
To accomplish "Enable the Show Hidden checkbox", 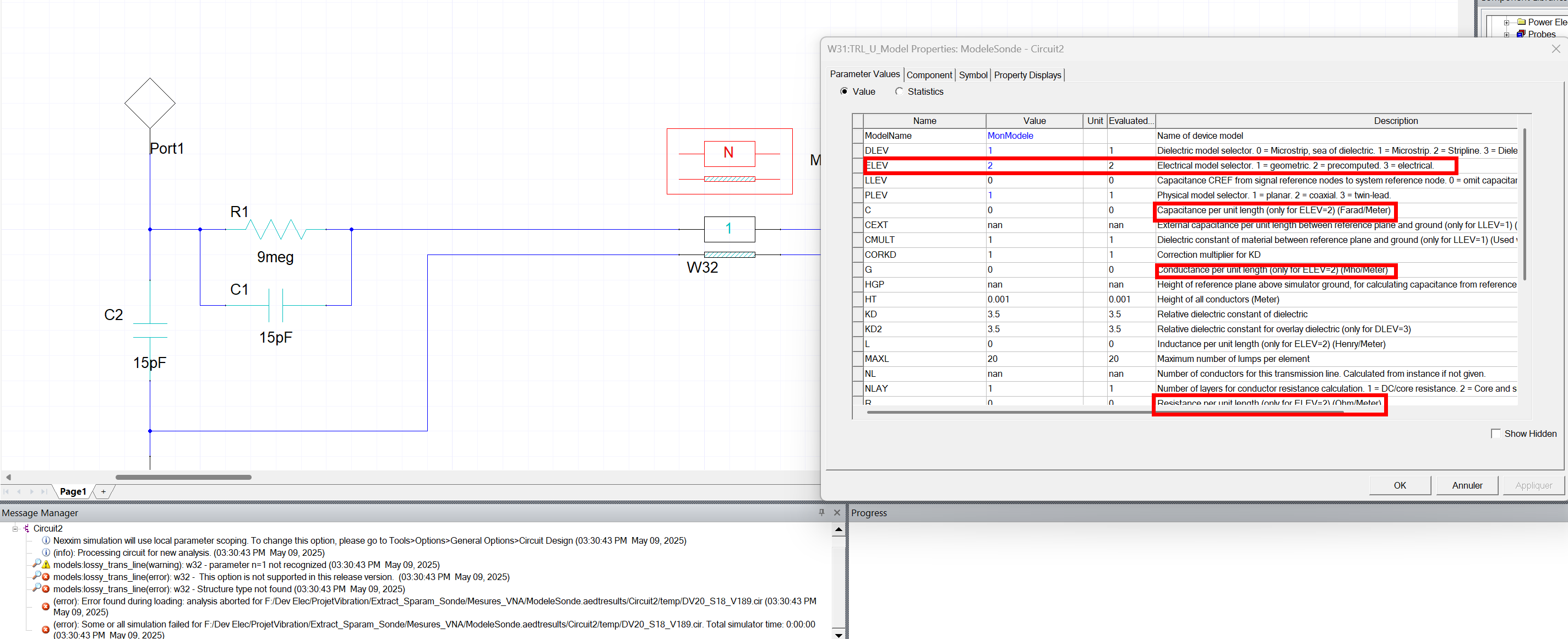I will (1495, 434).
